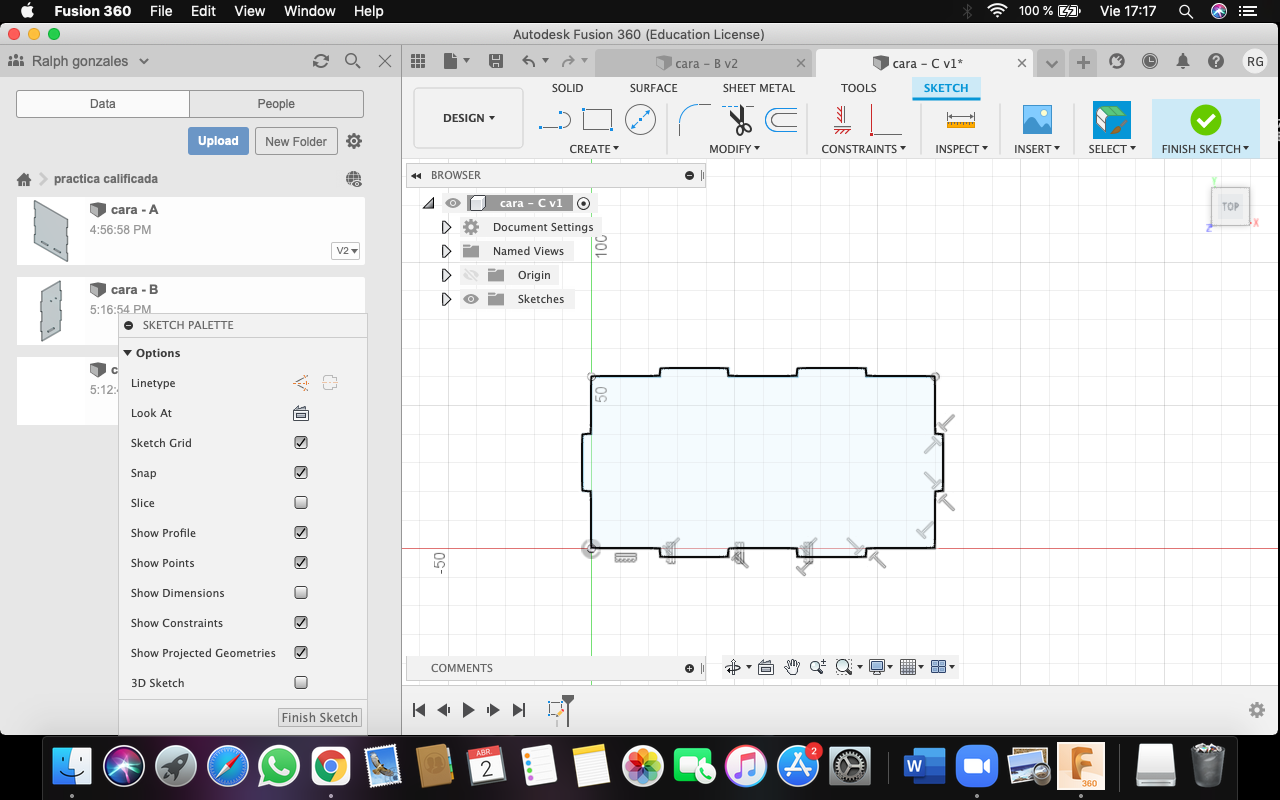
Task: Refresh the data panel
Action: [321, 61]
